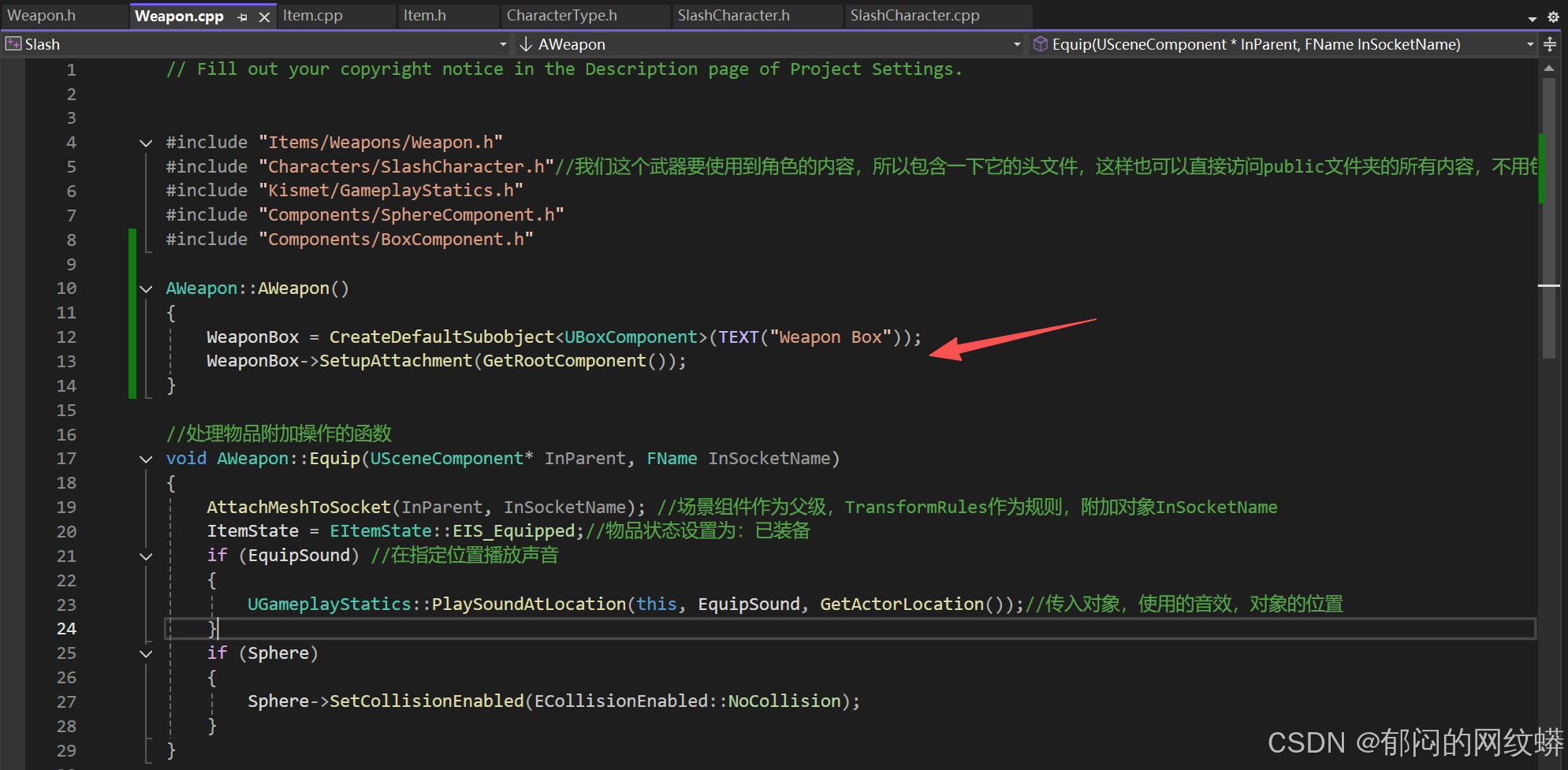This screenshot has height=770, width=1568.
Task: Click line number 24 in the margin
Action: pos(67,629)
